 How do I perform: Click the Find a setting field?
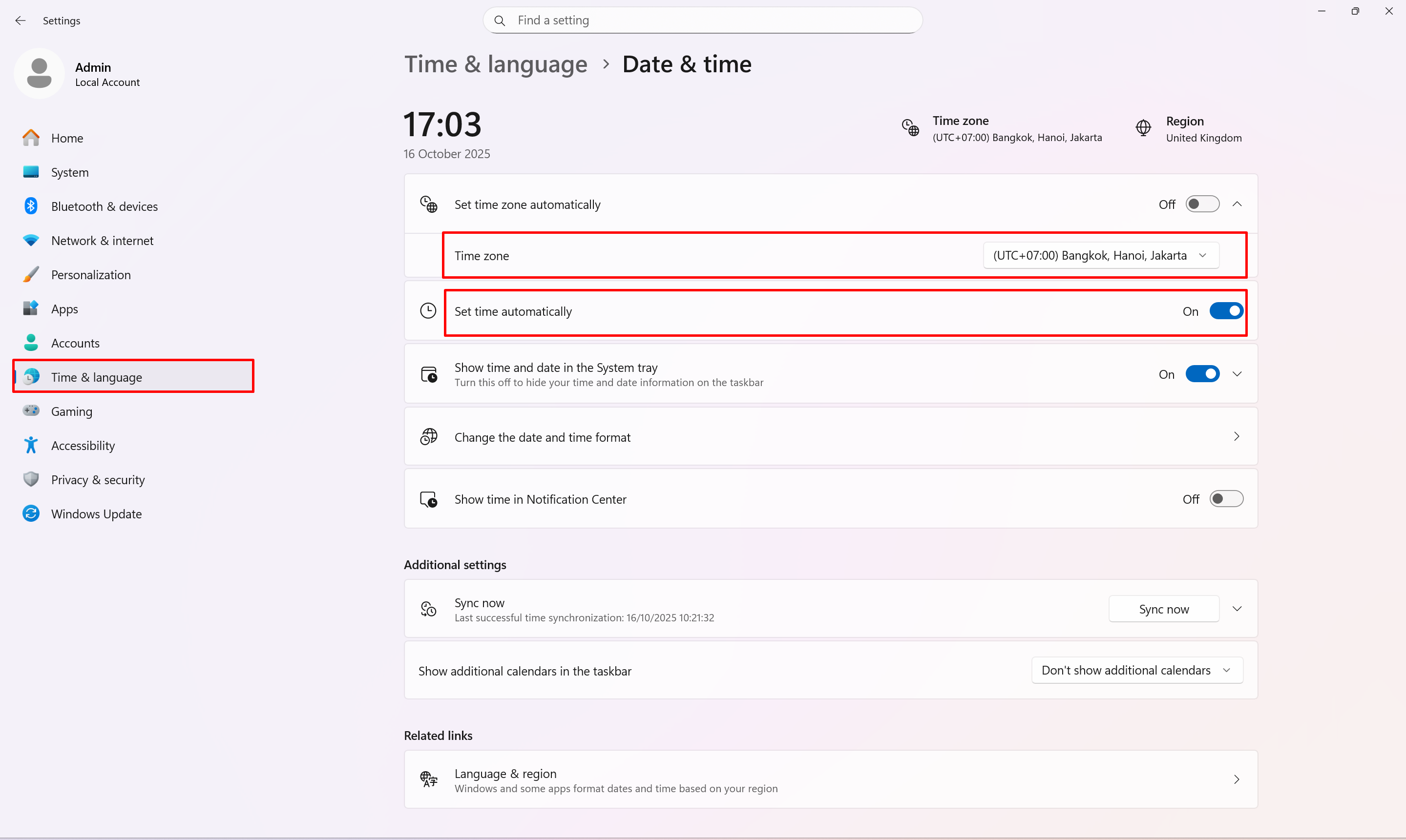702,20
